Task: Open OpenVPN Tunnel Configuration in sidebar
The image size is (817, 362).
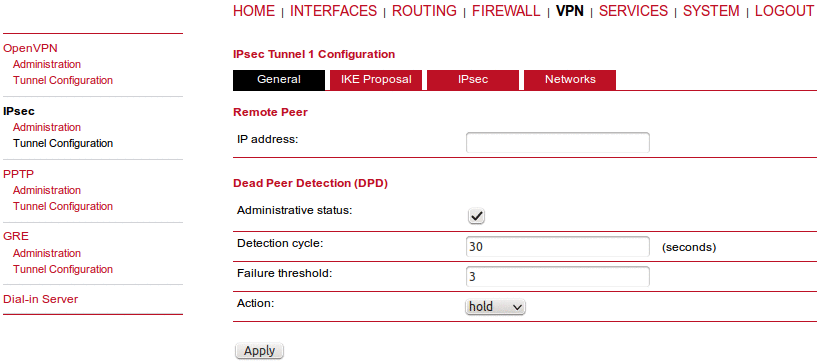Action: (x=63, y=80)
